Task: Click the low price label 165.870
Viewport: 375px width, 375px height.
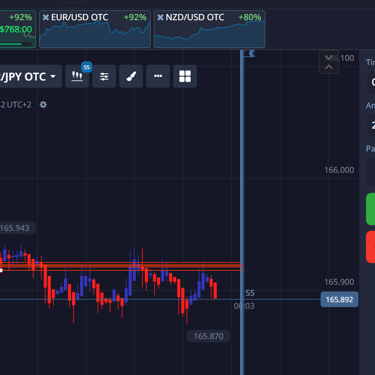Action: coord(209,336)
